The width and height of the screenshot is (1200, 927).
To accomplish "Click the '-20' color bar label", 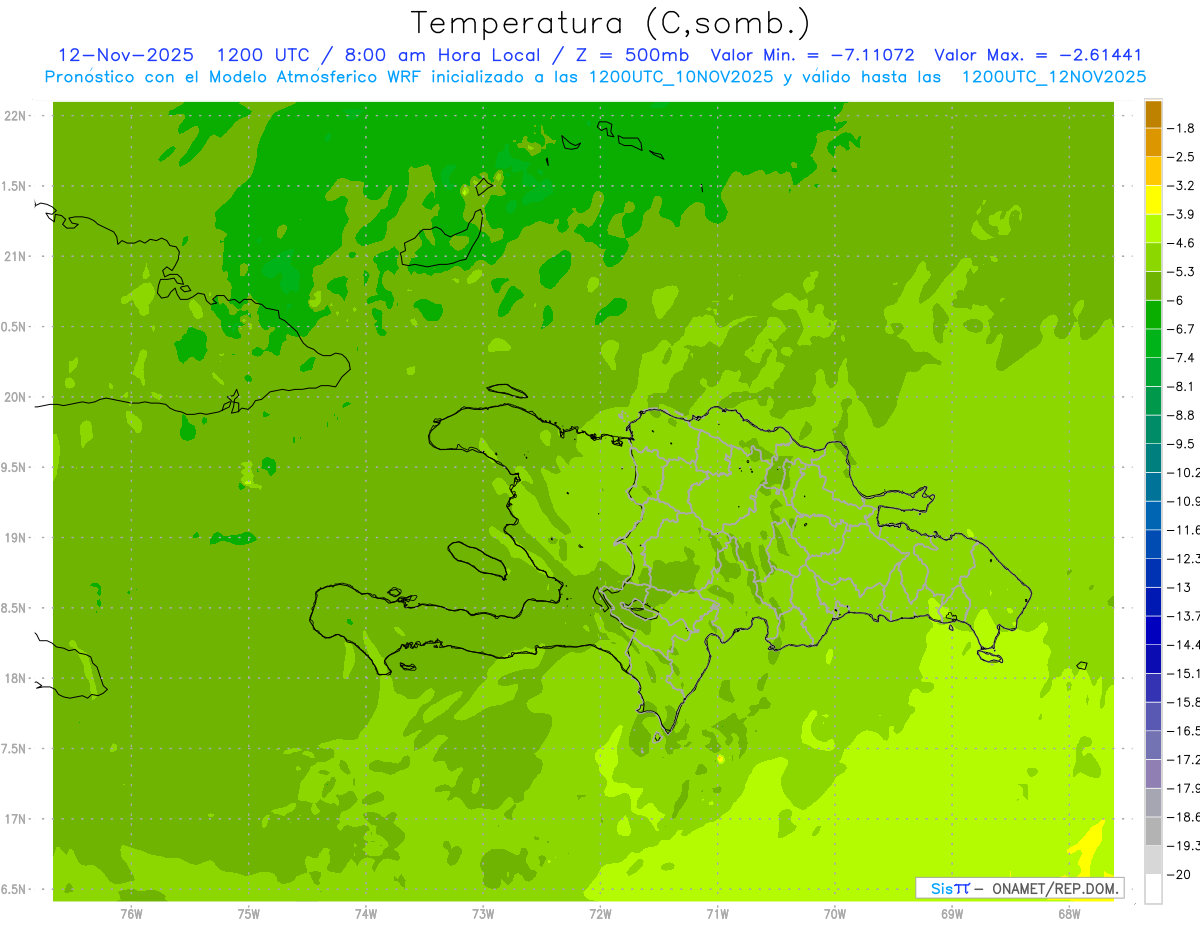I will pyautogui.click(x=1180, y=874).
